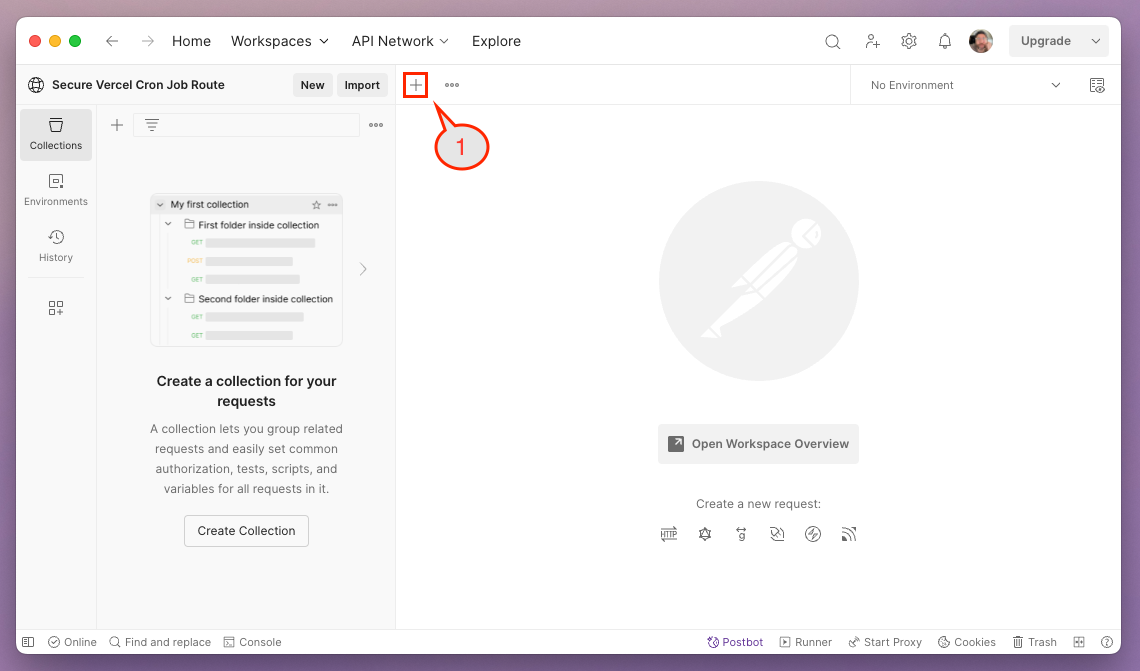This screenshot has width=1140, height=671.
Task: Open a new tab with the plus icon
Action: click(x=416, y=85)
